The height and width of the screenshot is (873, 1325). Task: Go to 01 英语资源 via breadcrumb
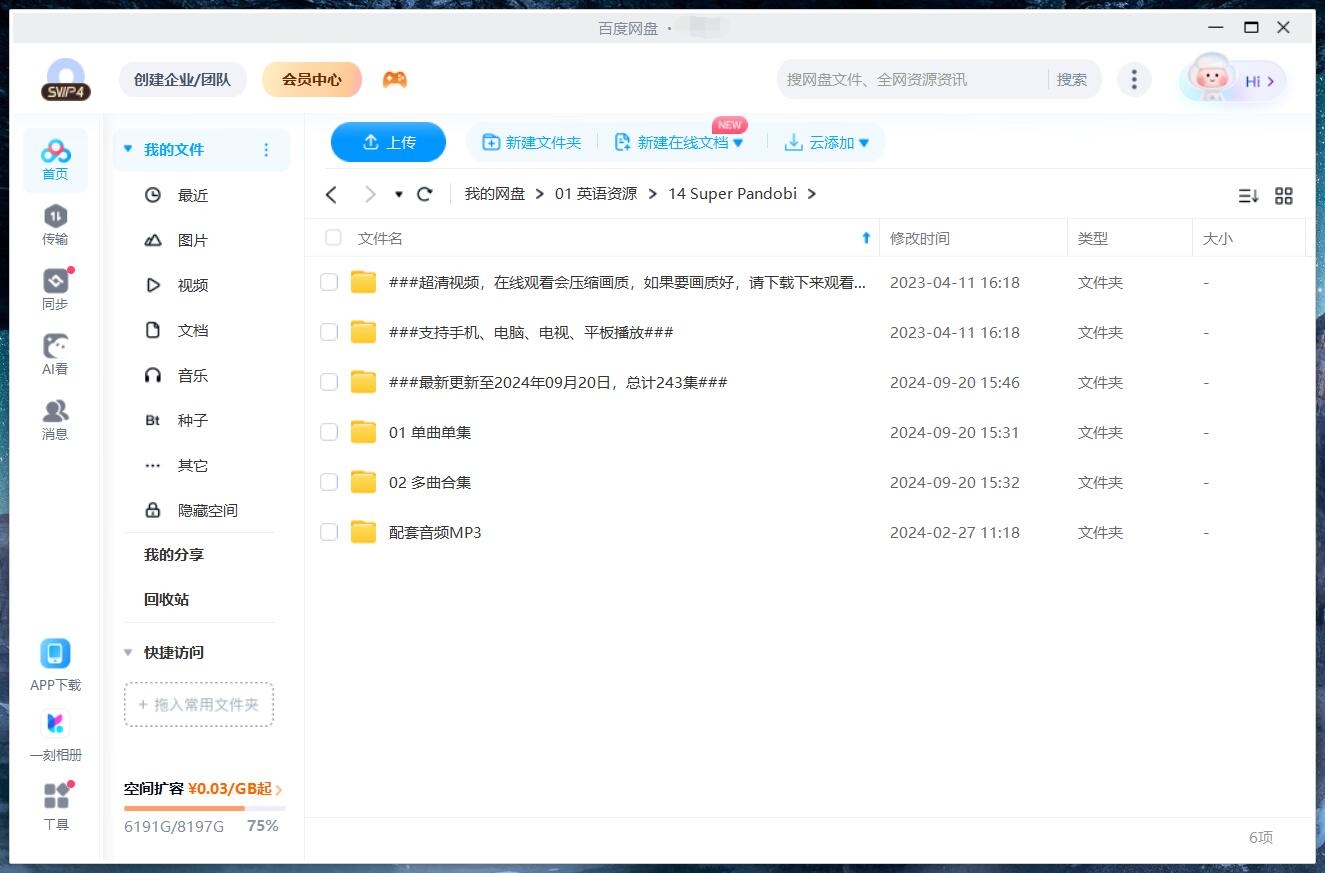(597, 193)
